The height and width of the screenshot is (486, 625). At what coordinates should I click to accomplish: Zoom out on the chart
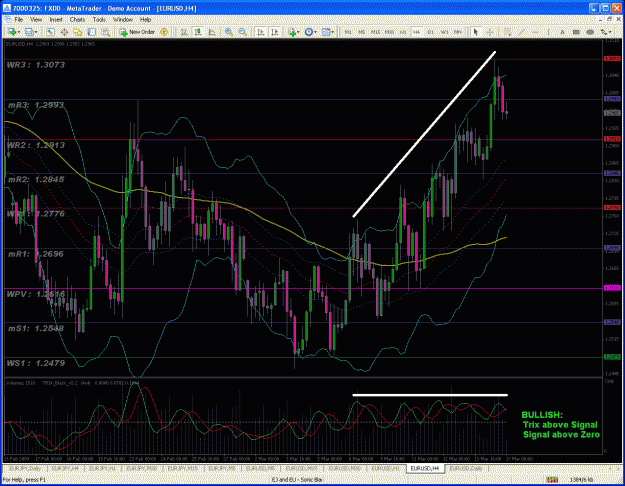click(242, 32)
